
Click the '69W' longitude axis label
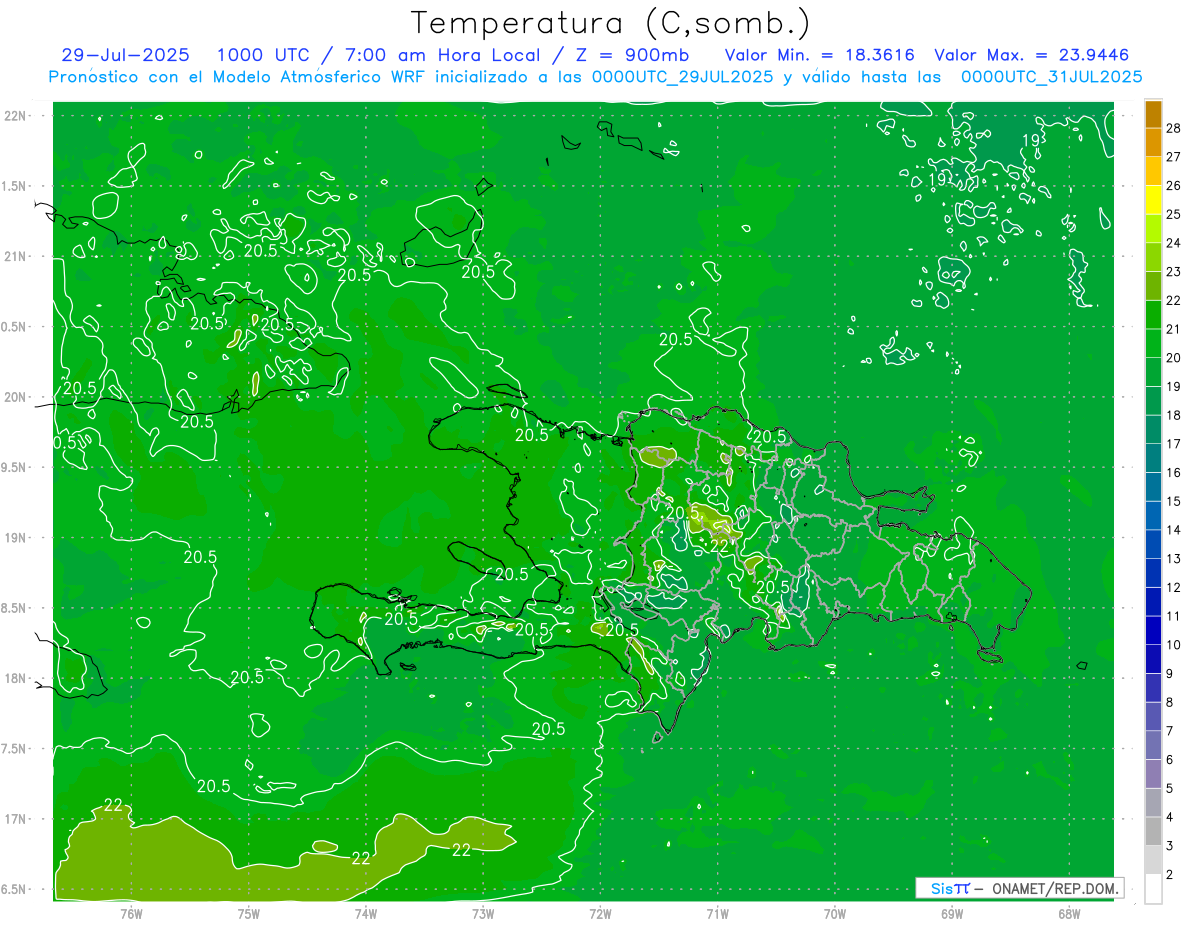(952, 912)
